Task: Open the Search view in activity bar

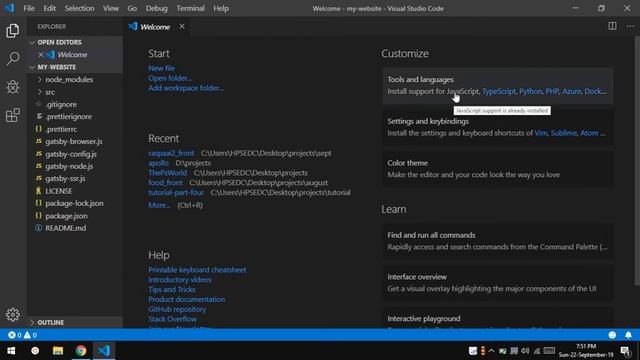Action: [13, 58]
